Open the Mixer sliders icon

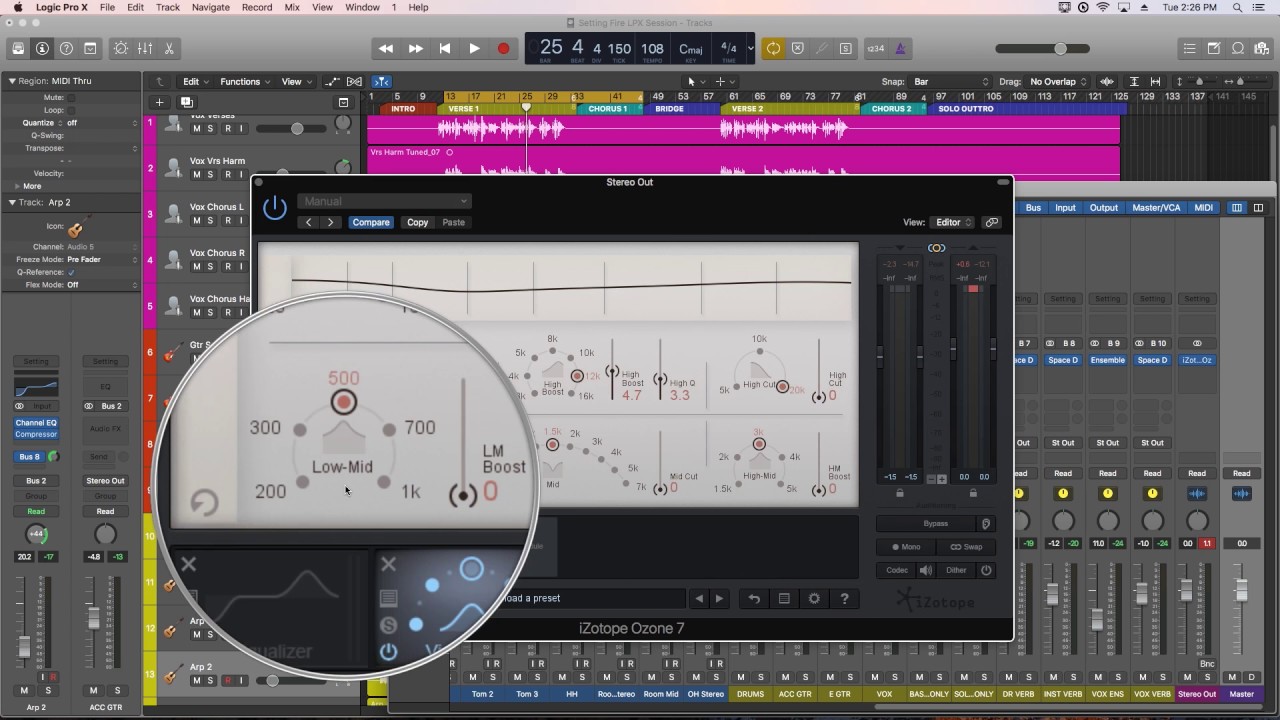[145, 48]
